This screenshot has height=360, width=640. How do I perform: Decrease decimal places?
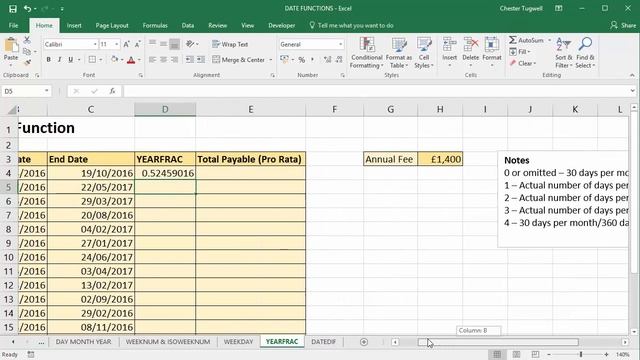pos(339,60)
